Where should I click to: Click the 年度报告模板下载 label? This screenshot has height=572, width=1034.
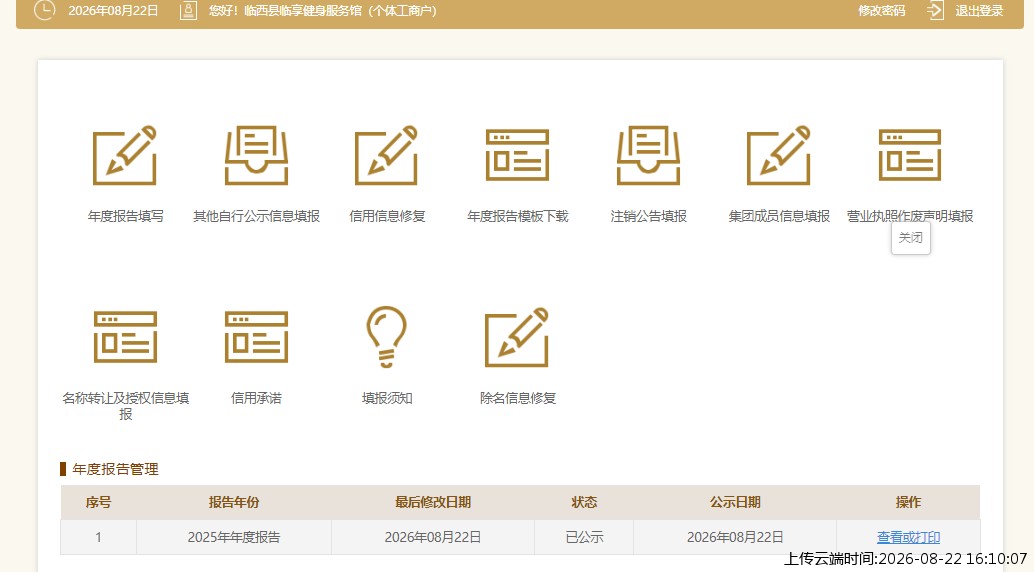[x=518, y=216]
